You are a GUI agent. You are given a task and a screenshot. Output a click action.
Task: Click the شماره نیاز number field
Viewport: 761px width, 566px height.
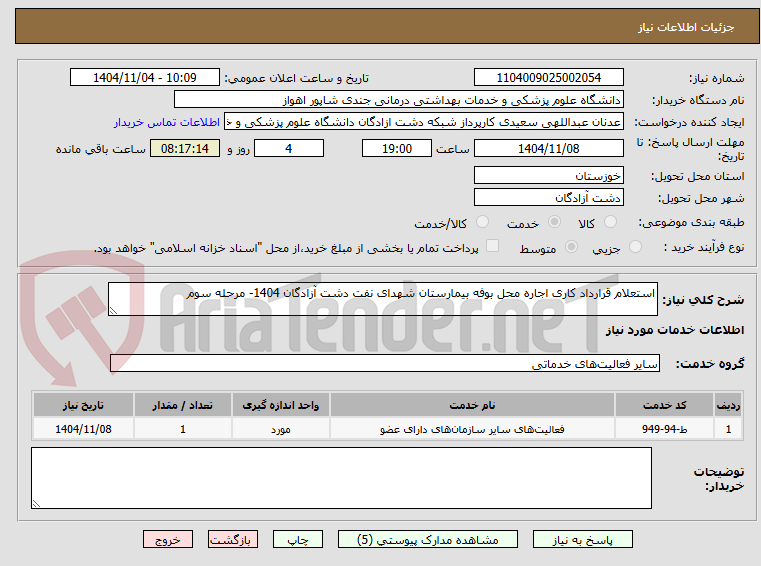548,78
